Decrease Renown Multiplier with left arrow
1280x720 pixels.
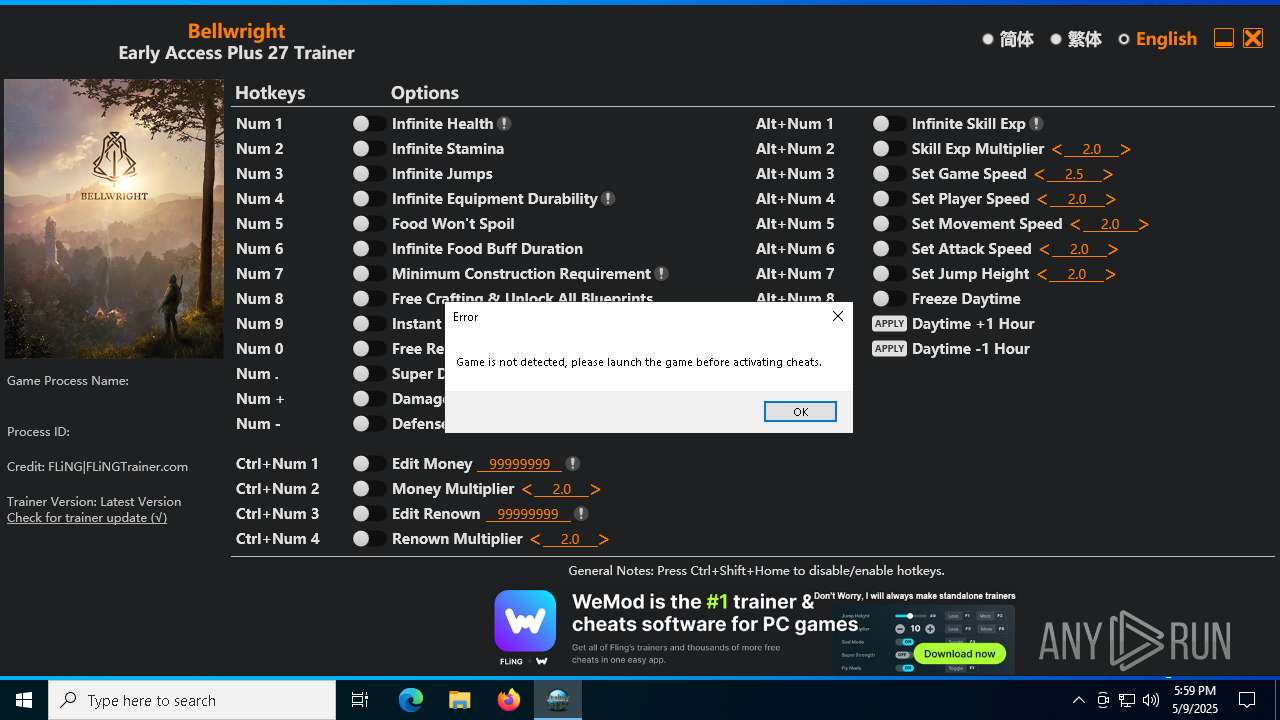(535, 539)
